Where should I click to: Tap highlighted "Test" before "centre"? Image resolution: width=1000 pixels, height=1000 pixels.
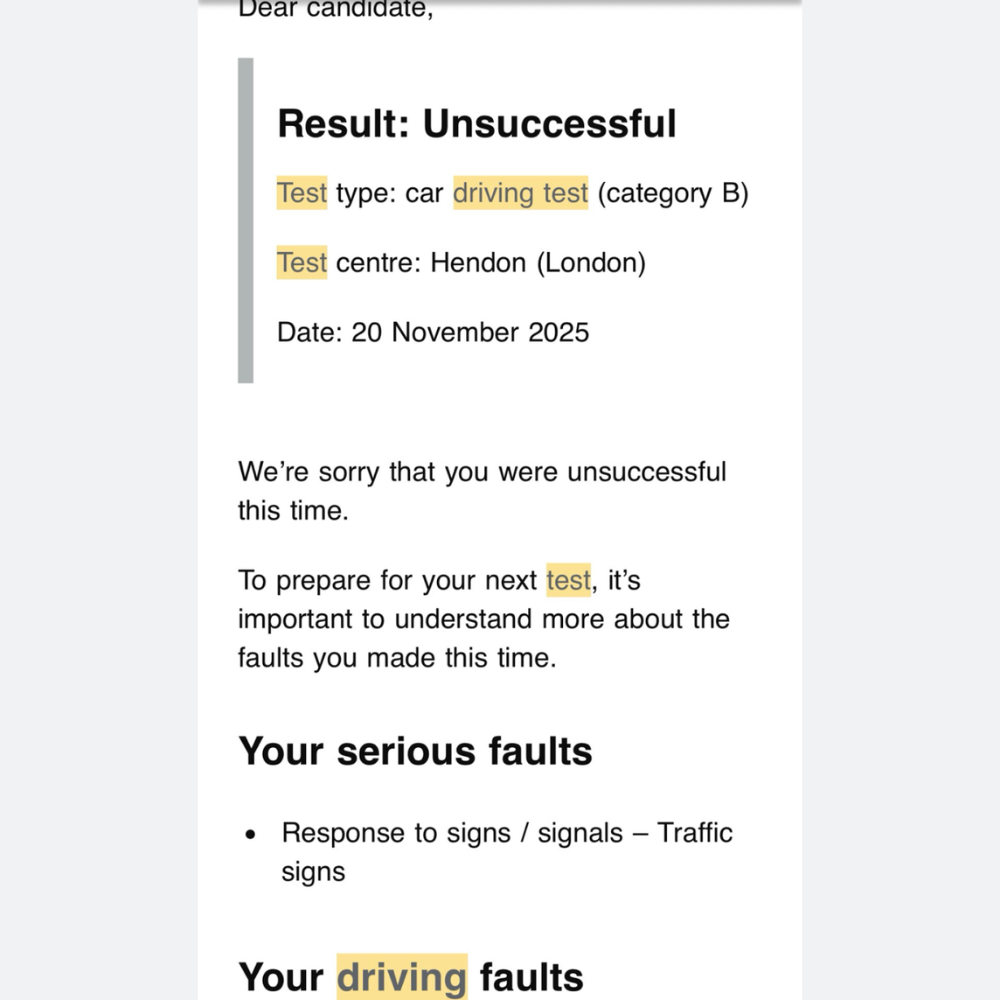(302, 263)
